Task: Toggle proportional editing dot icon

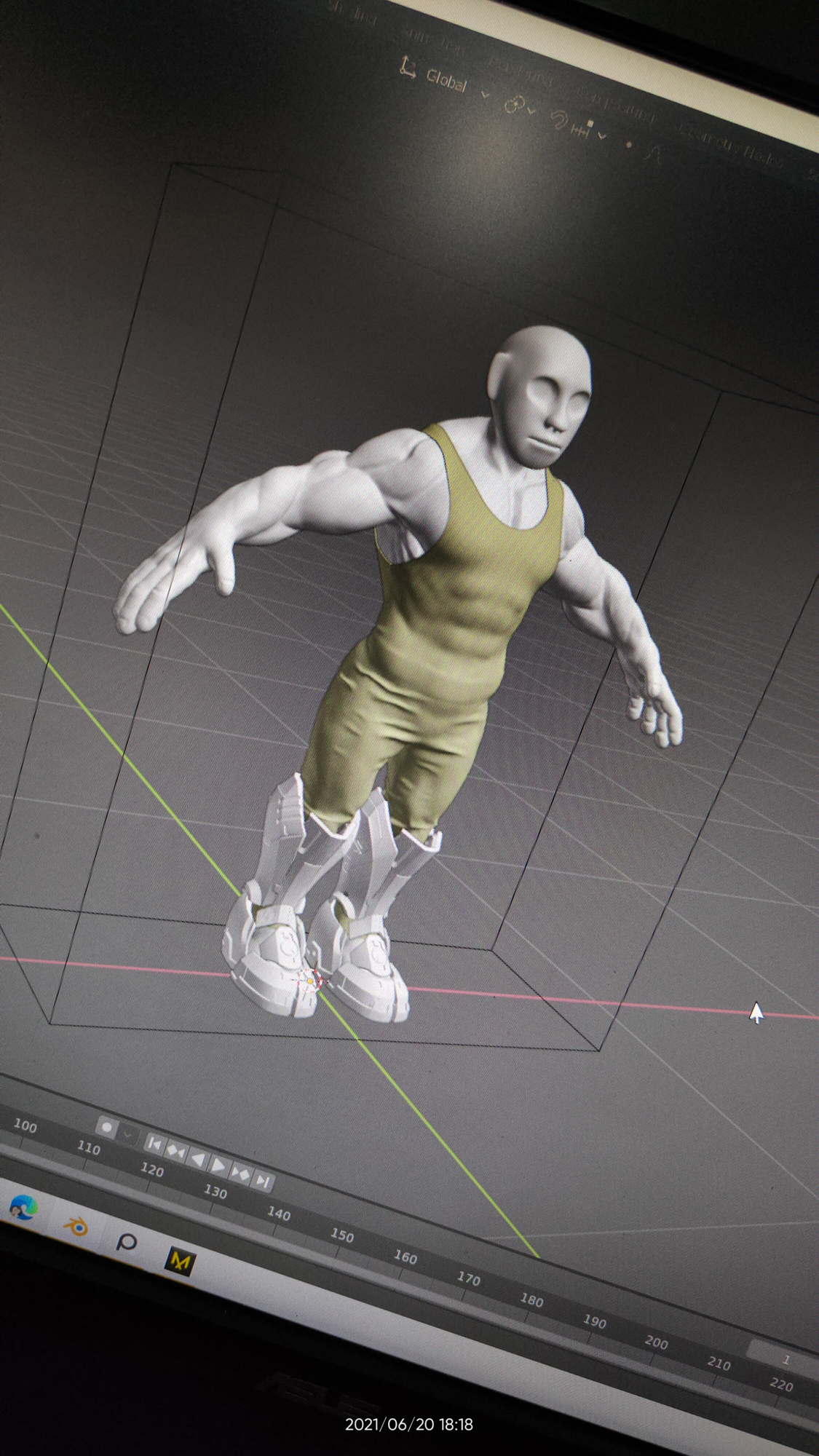Action: coord(628,144)
